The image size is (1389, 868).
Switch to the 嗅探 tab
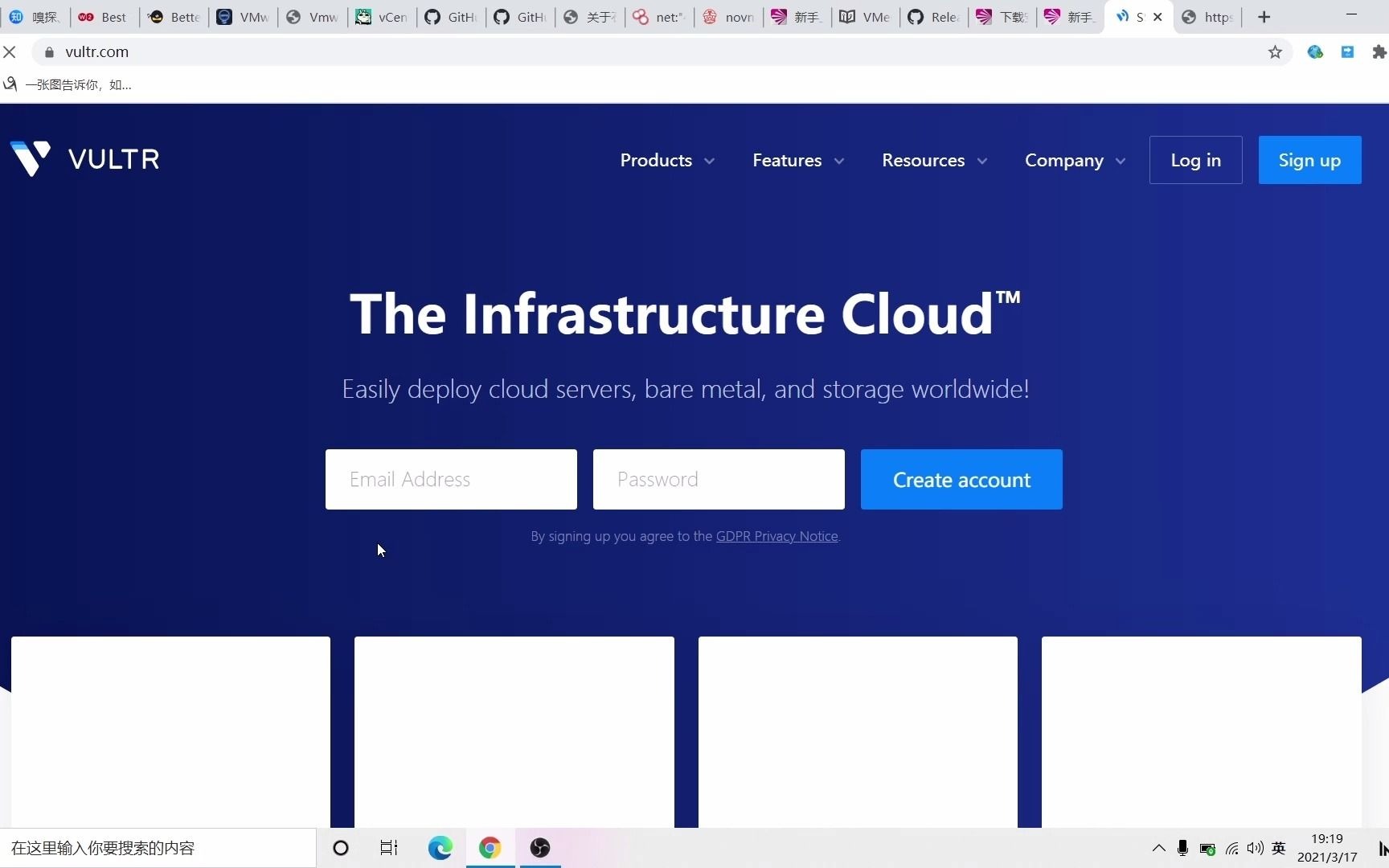tap(35, 17)
